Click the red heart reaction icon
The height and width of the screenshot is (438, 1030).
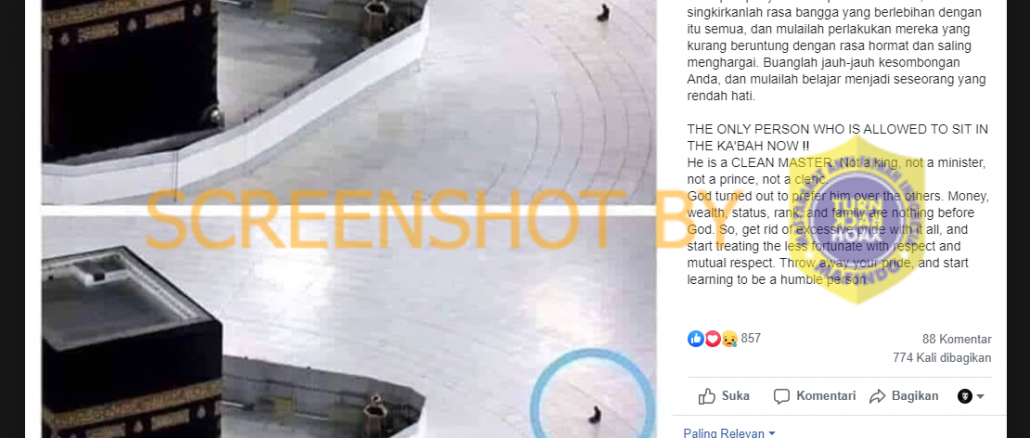tap(712, 339)
